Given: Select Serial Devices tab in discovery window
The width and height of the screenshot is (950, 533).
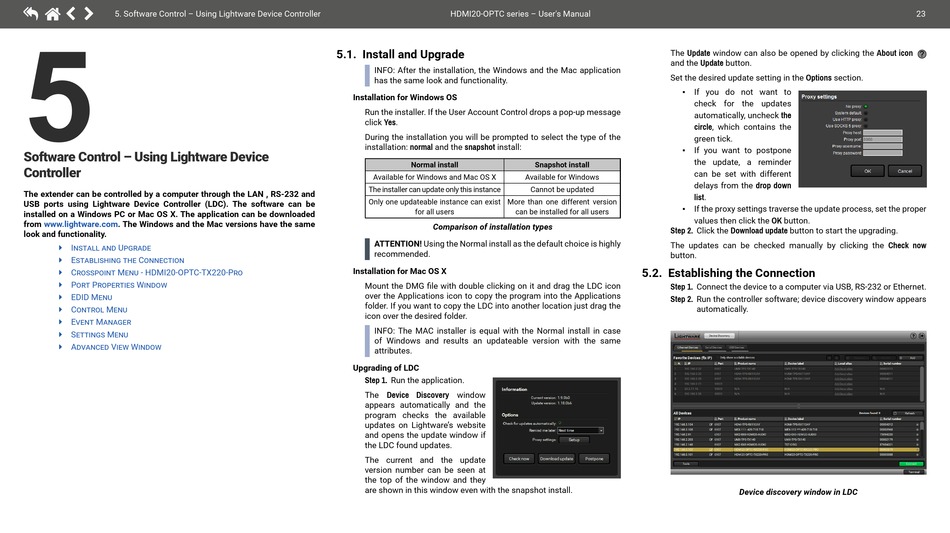Looking at the screenshot, I should click(714, 348).
